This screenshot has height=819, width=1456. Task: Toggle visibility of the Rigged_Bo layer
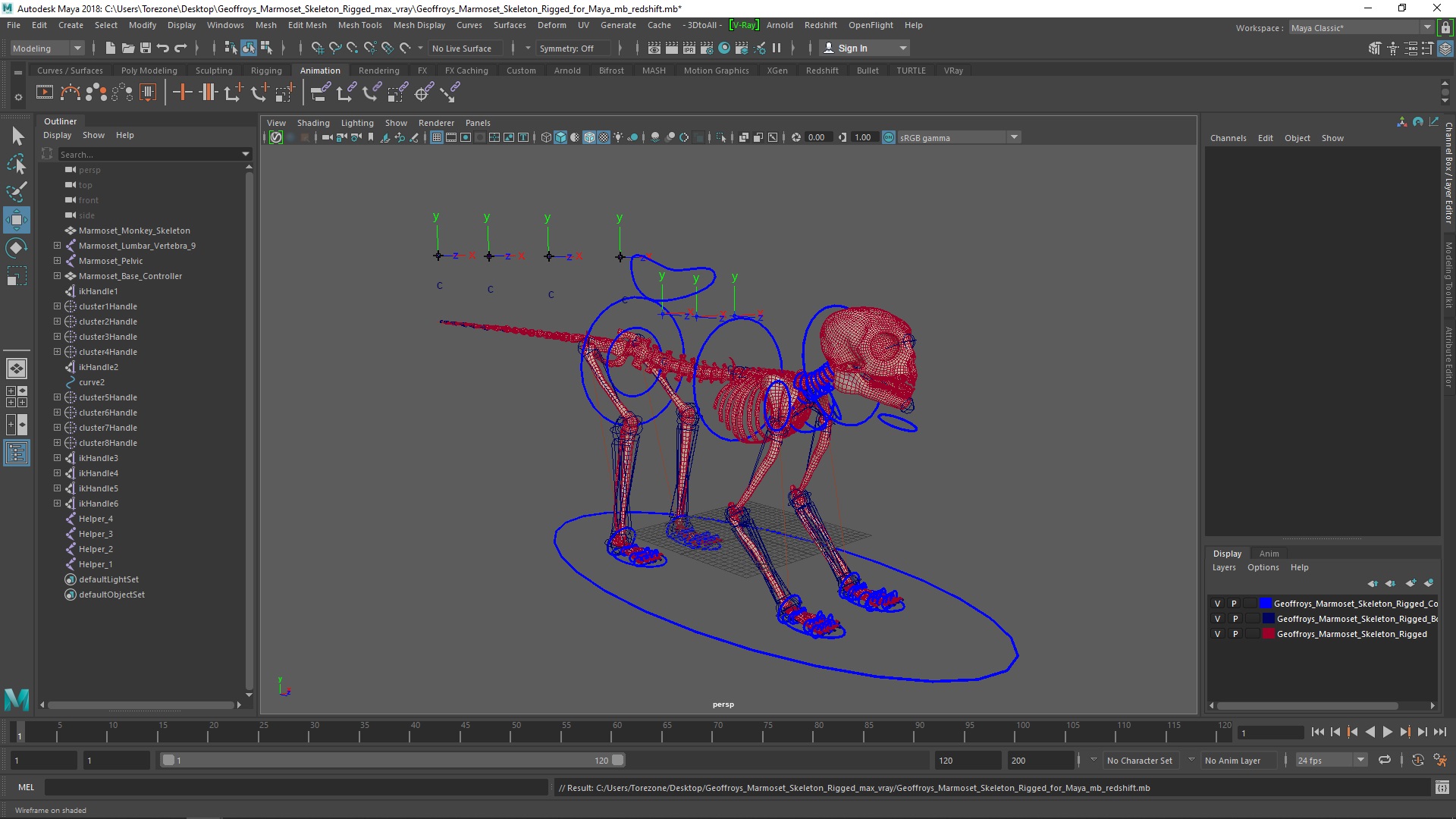pyautogui.click(x=1218, y=619)
